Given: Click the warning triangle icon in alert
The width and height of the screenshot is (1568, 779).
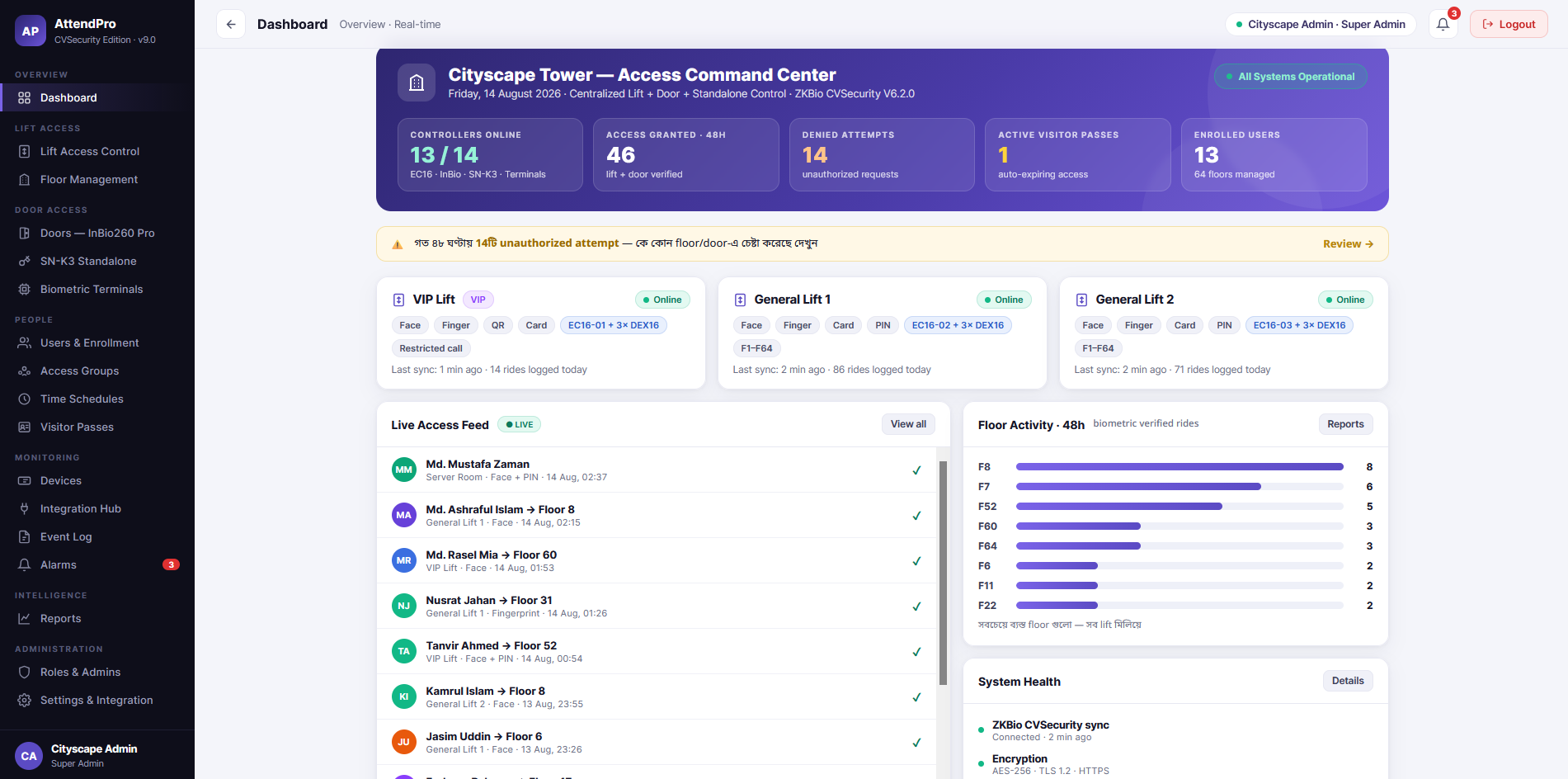Looking at the screenshot, I should point(398,244).
